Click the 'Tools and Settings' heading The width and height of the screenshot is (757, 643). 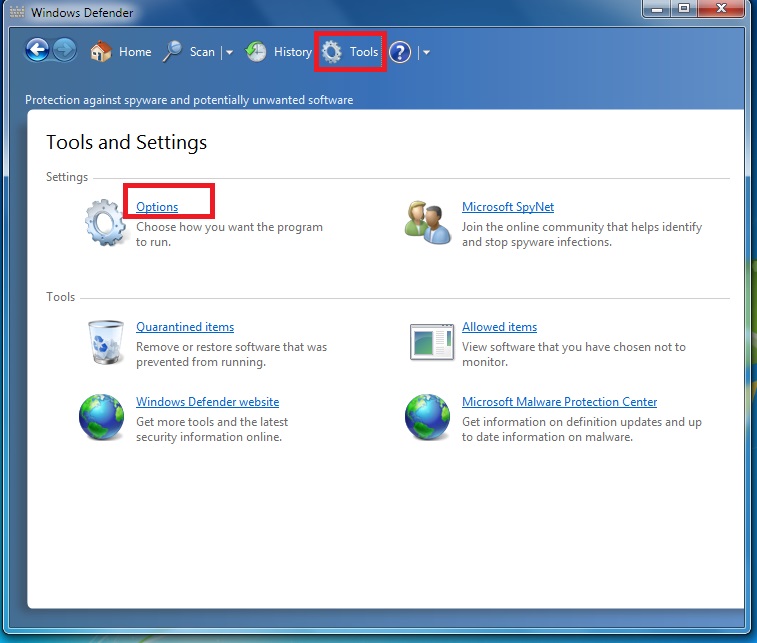coord(126,142)
